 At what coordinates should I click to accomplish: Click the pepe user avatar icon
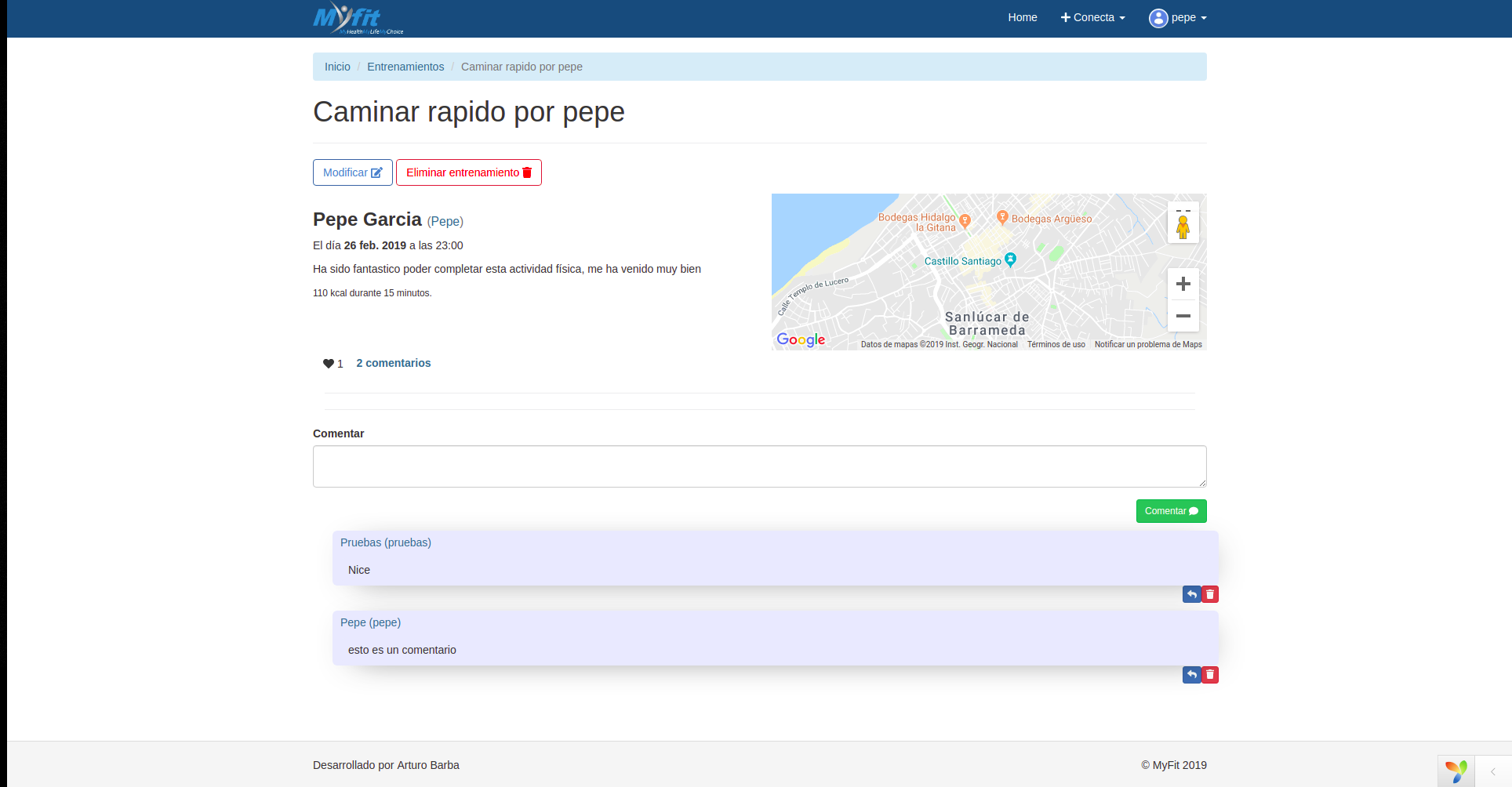click(x=1158, y=18)
